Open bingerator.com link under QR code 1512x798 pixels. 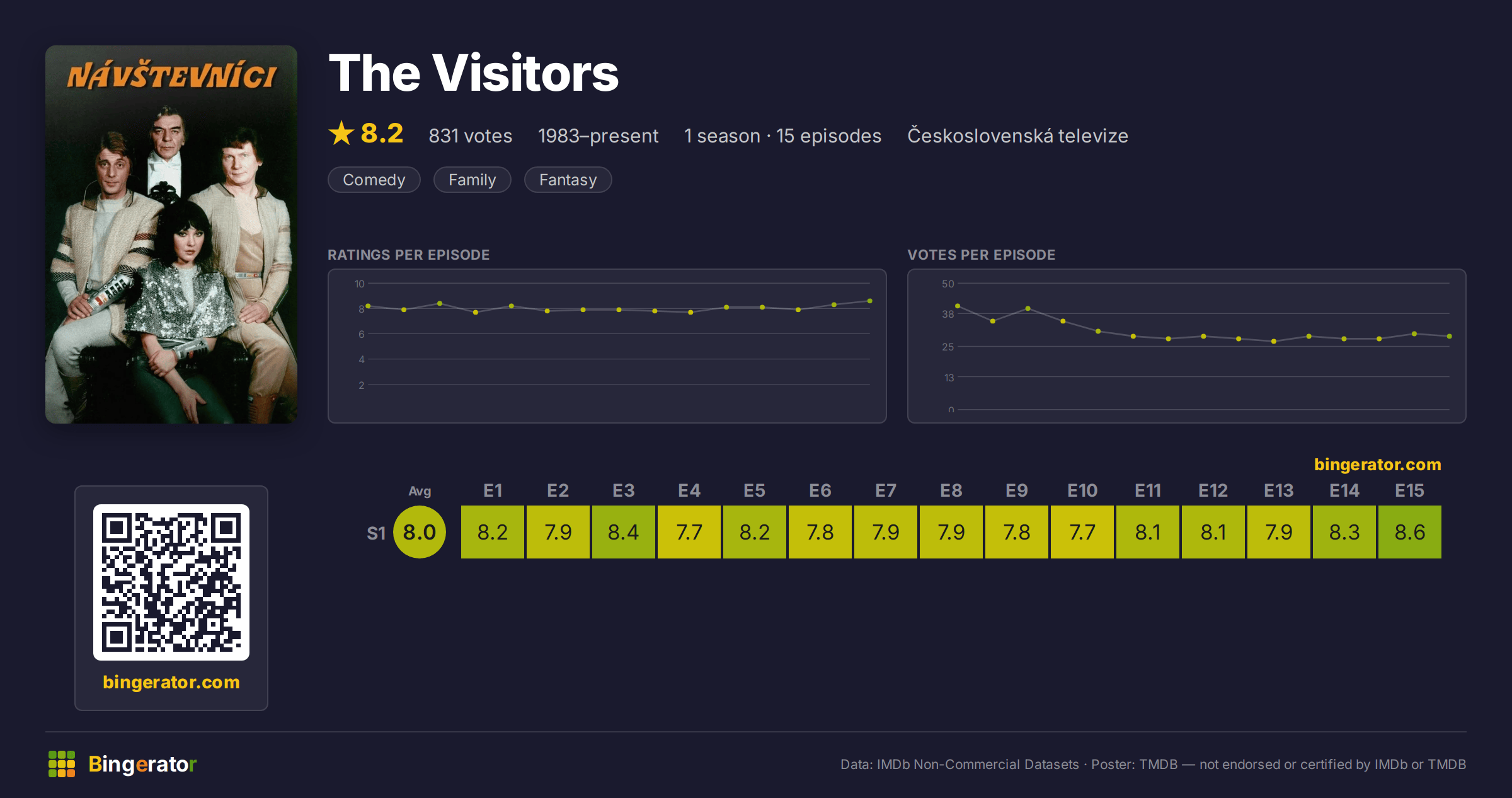coord(171,682)
